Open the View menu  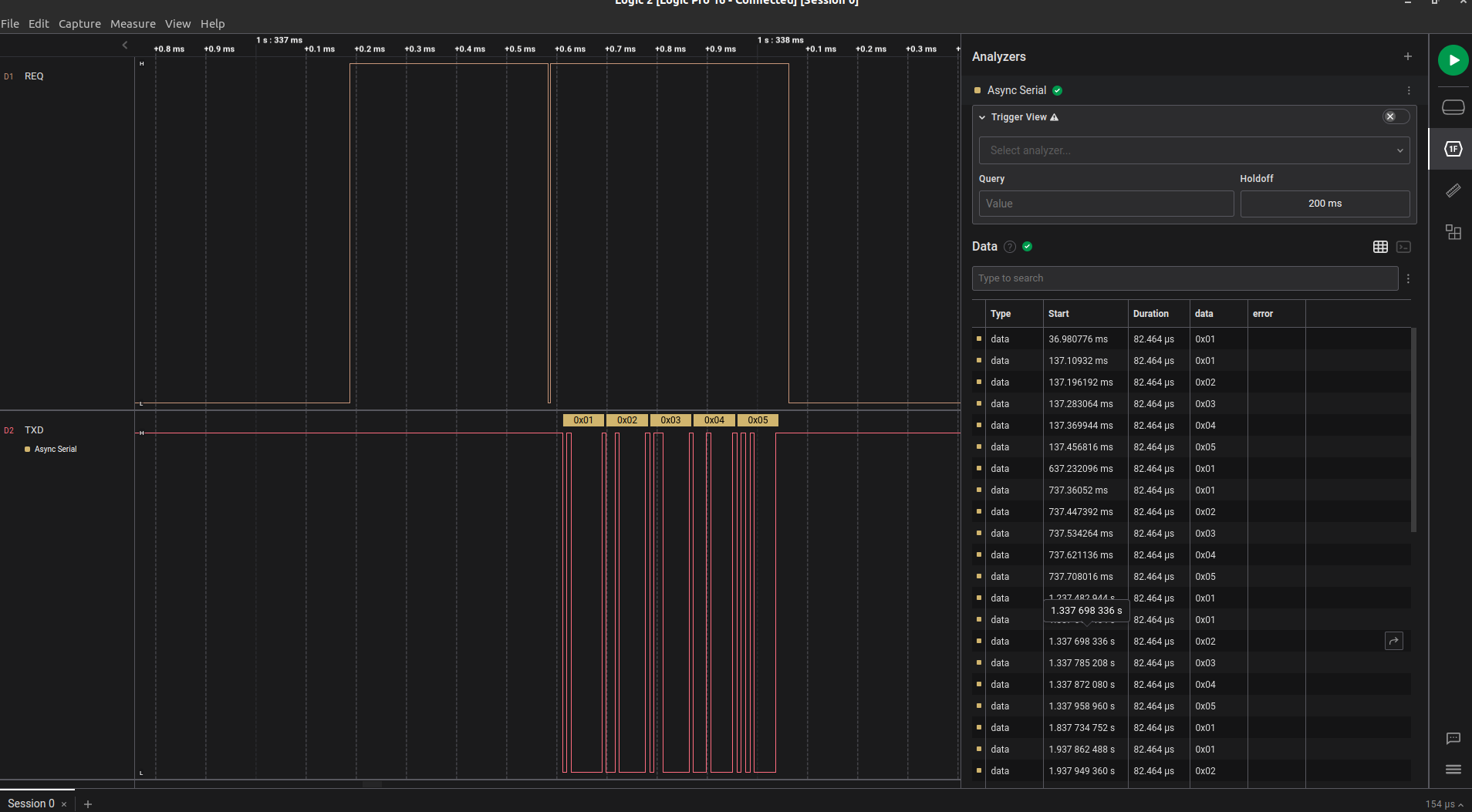[x=177, y=24]
